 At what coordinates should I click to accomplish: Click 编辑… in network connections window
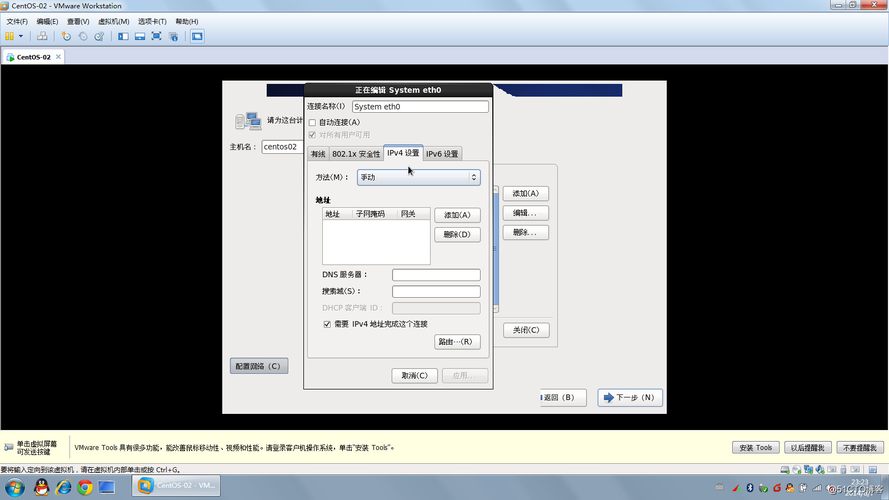[526, 213]
